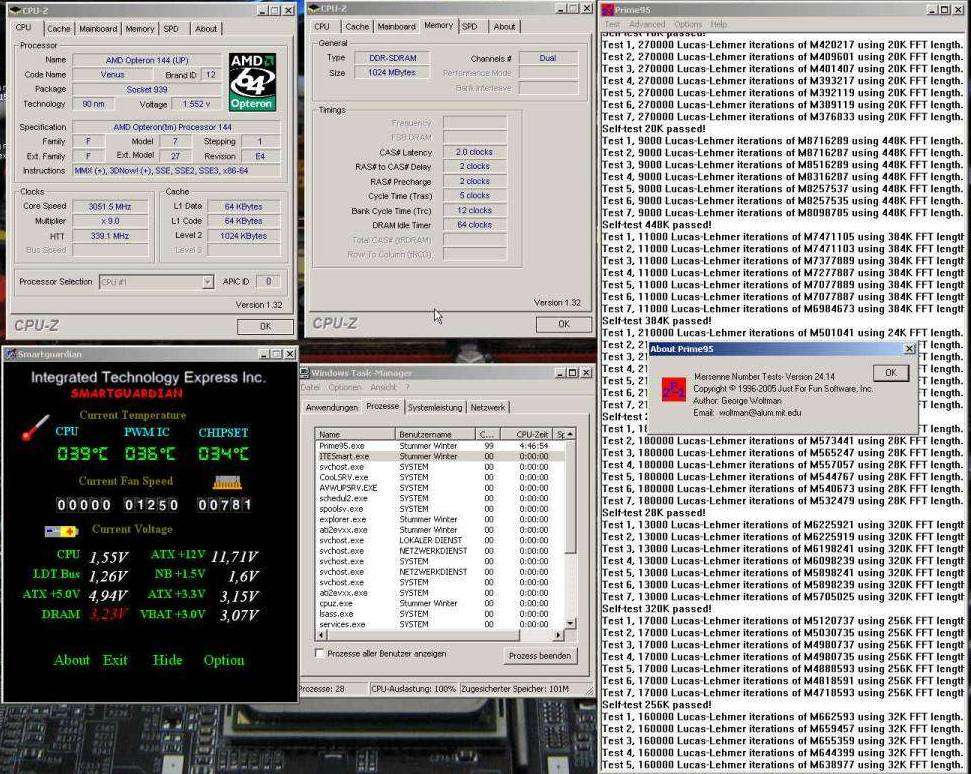Image resolution: width=971 pixels, height=774 pixels.
Task: Open the Optionen menu in Task Manager
Action: click(345, 388)
